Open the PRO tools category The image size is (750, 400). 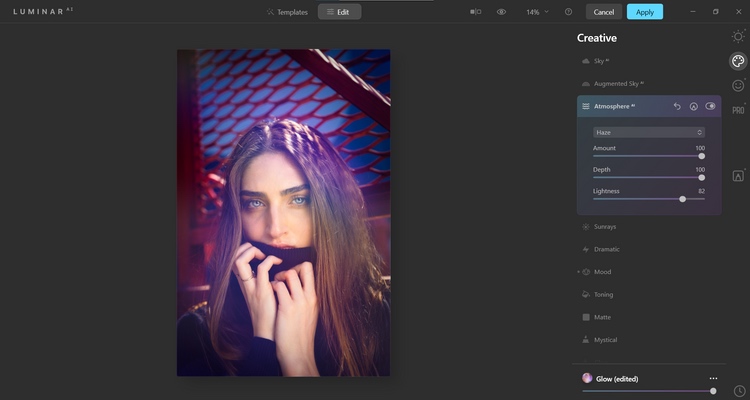click(738, 110)
